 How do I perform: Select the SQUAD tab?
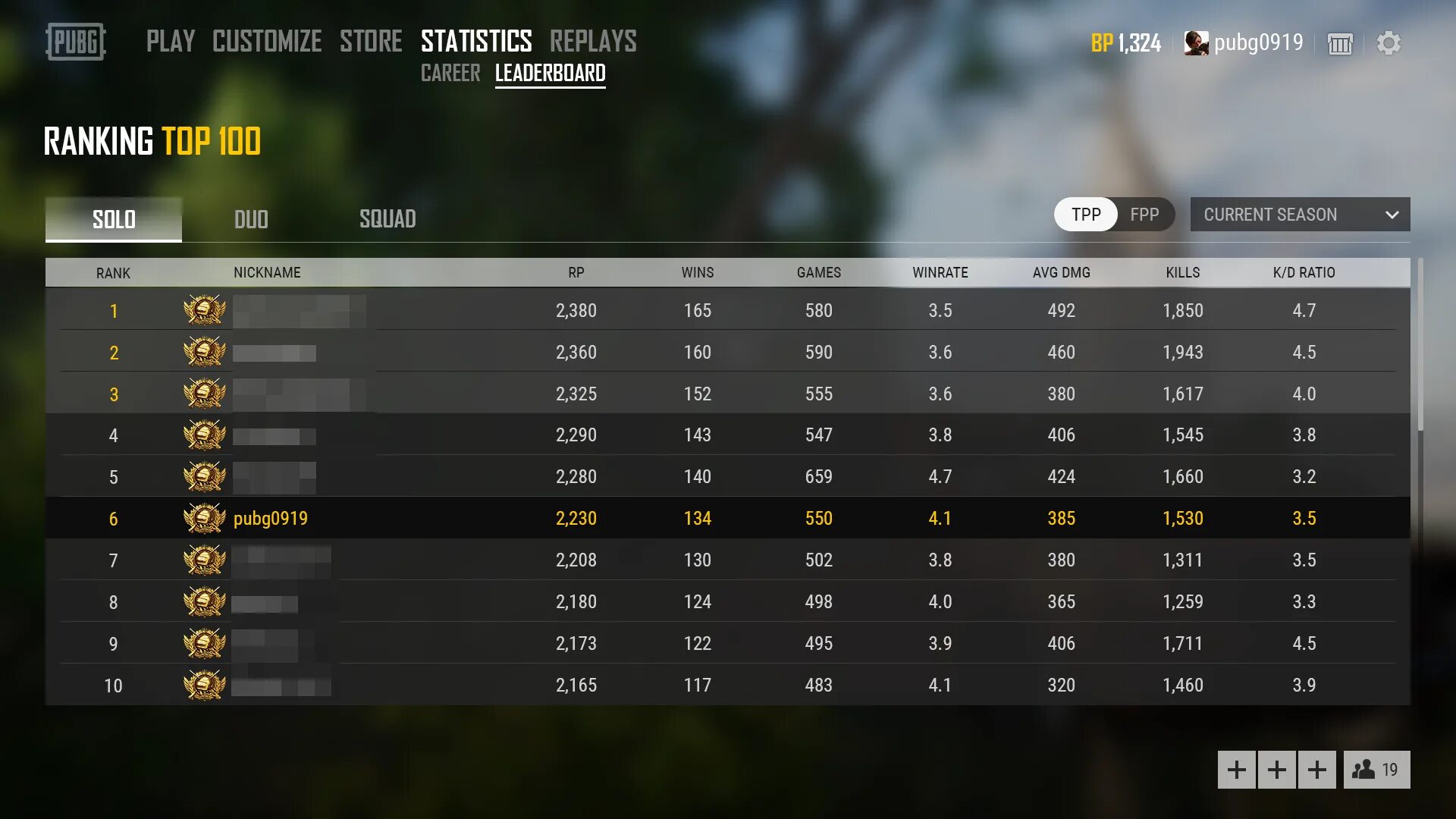(x=387, y=218)
